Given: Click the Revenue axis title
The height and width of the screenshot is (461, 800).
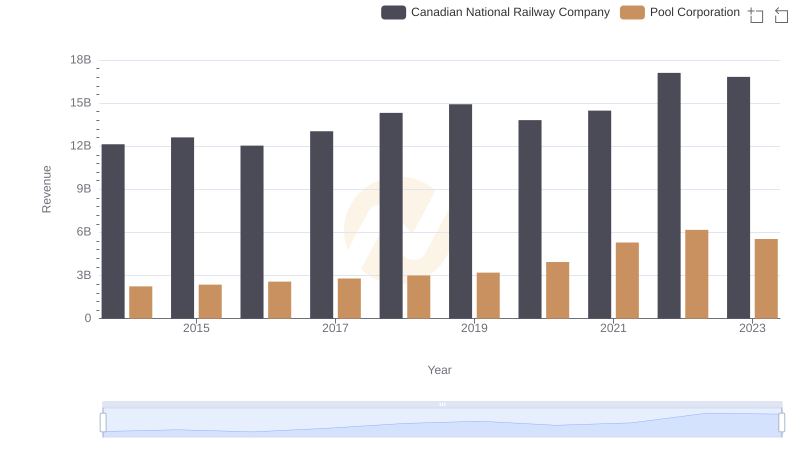Looking at the screenshot, I should (46, 189).
